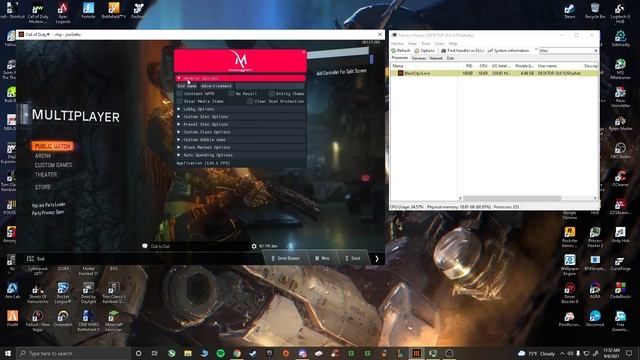Click the gear icon in the game lobby bar

(x=254, y=246)
